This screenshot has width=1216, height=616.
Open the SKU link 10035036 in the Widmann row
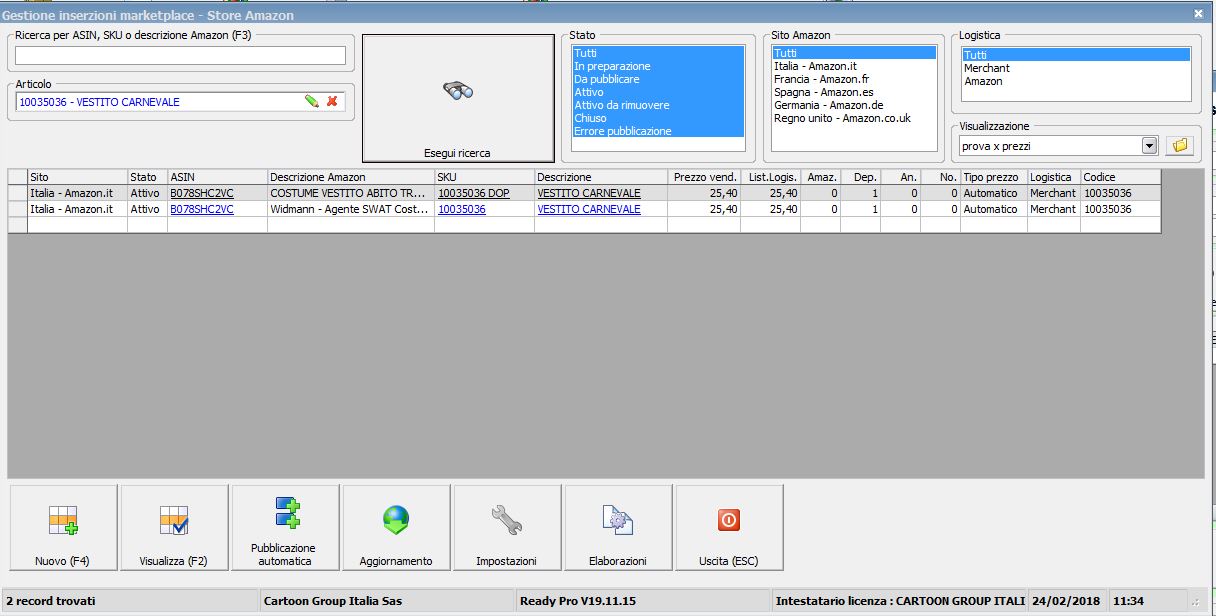tap(462, 209)
